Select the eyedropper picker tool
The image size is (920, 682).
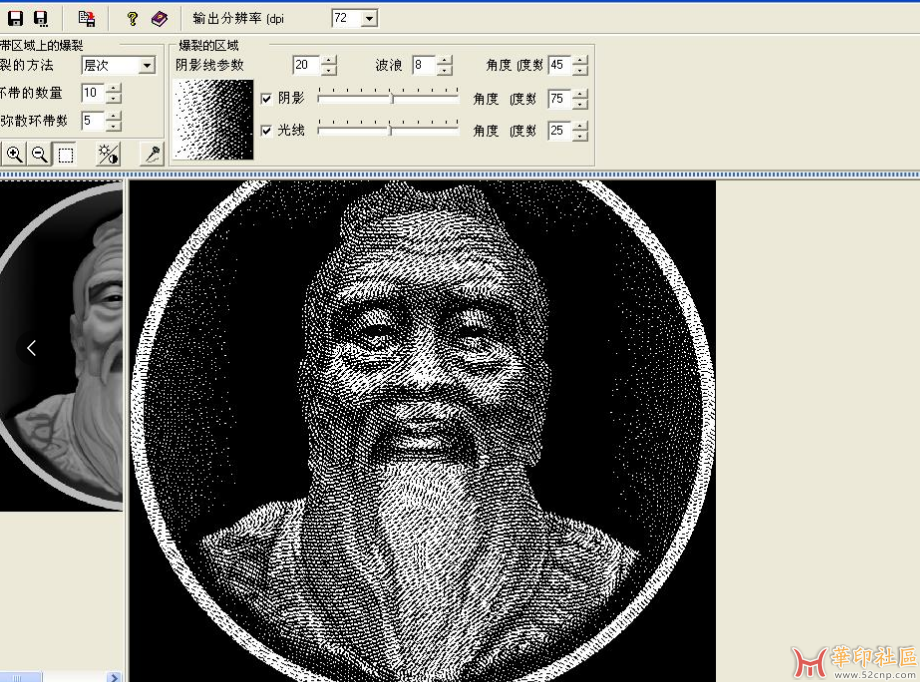(153, 154)
